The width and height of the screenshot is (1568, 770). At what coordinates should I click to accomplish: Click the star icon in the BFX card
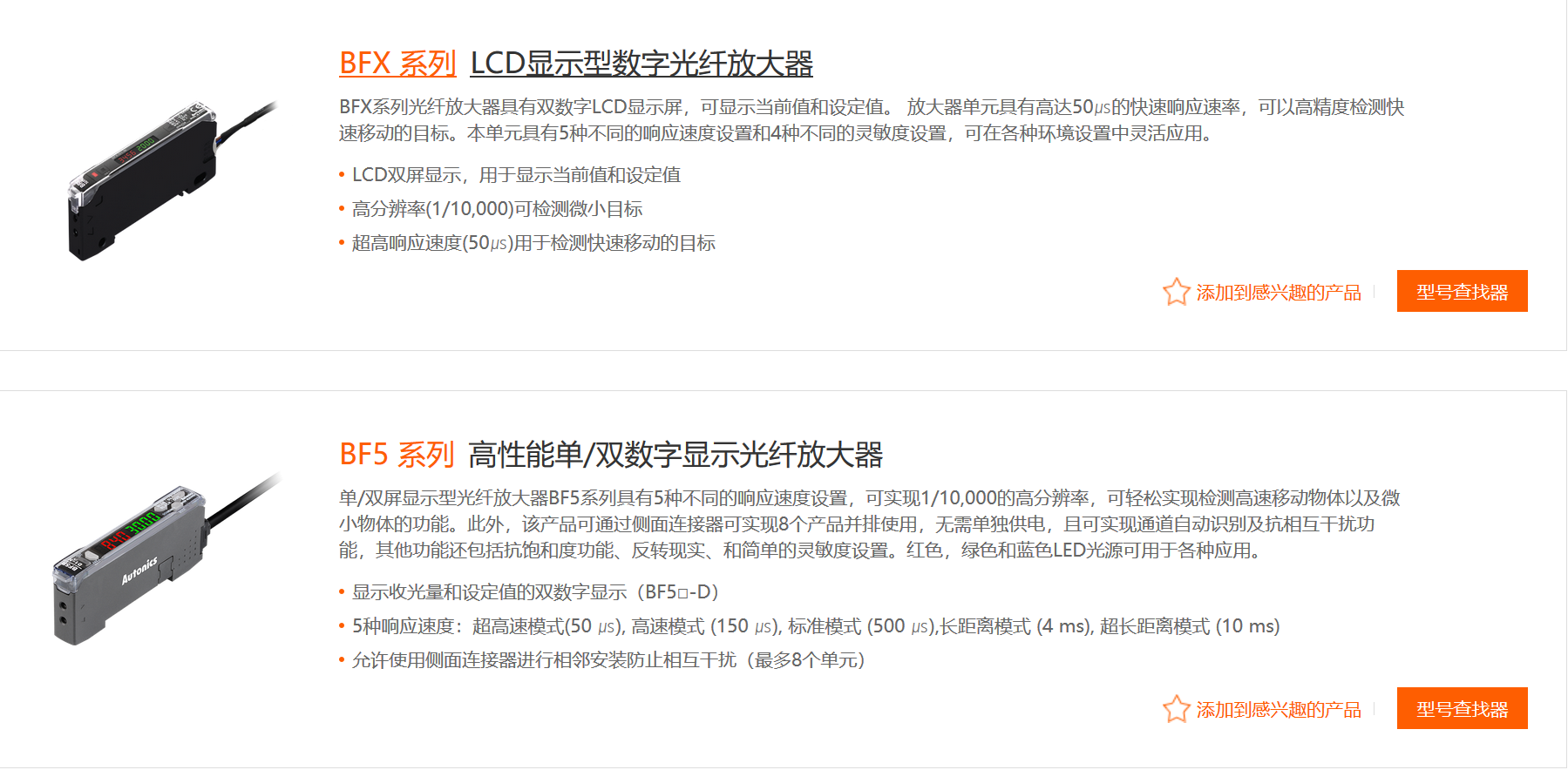[1176, 292]
